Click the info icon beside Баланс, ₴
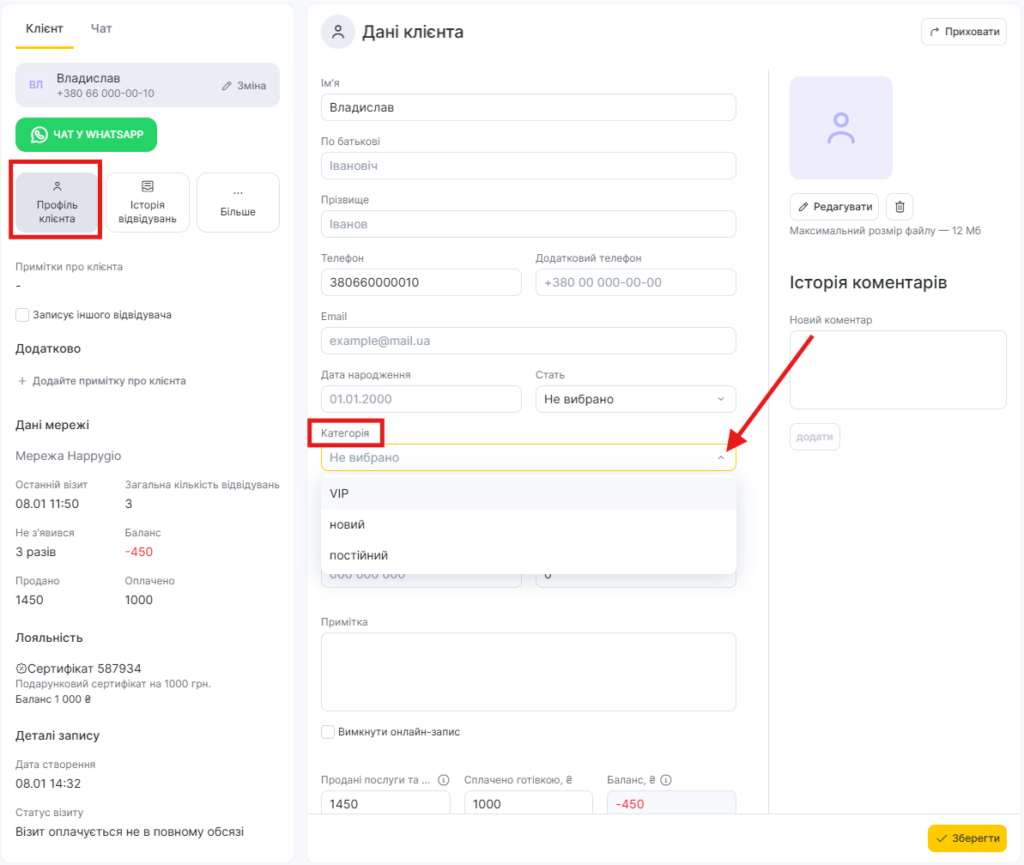This screenshot has height=865, width=1024. 666,780
